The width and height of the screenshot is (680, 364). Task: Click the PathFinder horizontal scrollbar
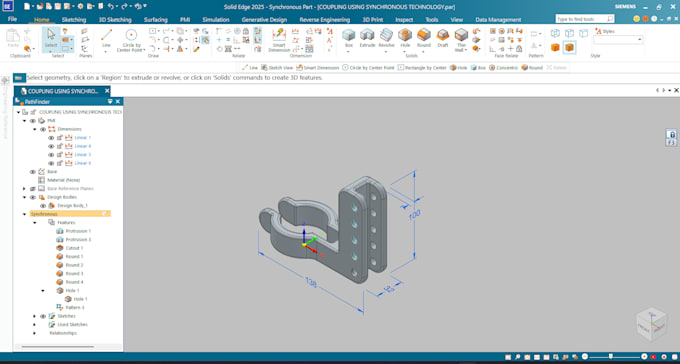click(x=57, y=347)
